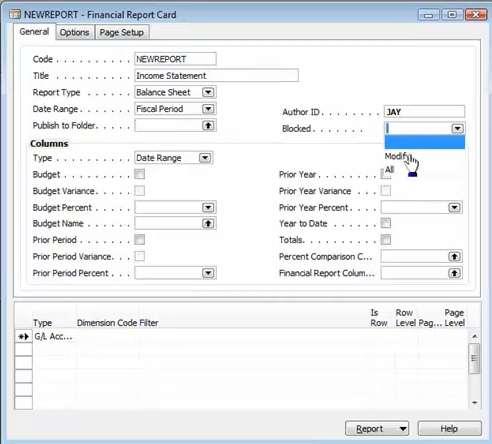Expand the Report Type dropdown
Viewport: 492px width, 444px height.
tap(208, 92)
